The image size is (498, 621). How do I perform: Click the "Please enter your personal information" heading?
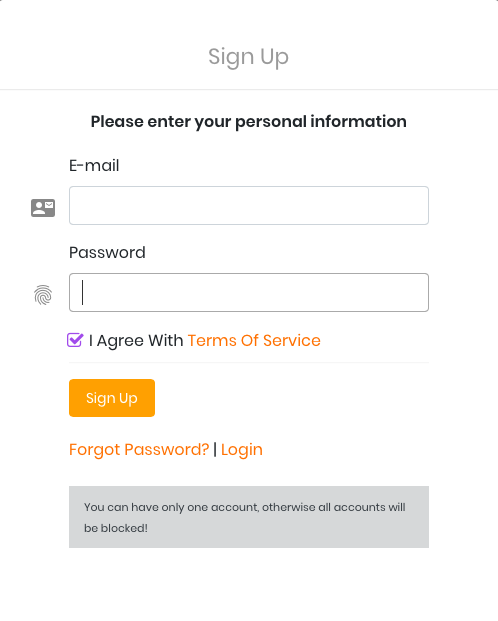(249, 122)
